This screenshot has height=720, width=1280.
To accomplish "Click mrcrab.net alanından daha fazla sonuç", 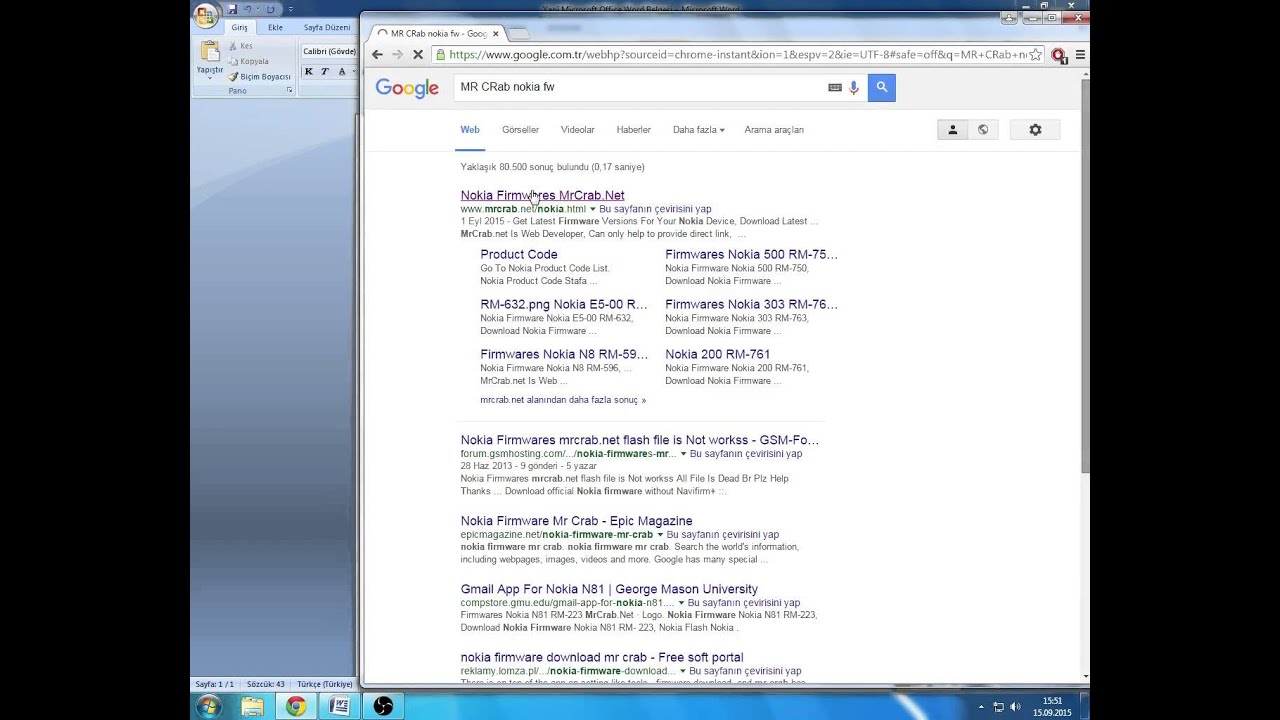I will [563, 400].
